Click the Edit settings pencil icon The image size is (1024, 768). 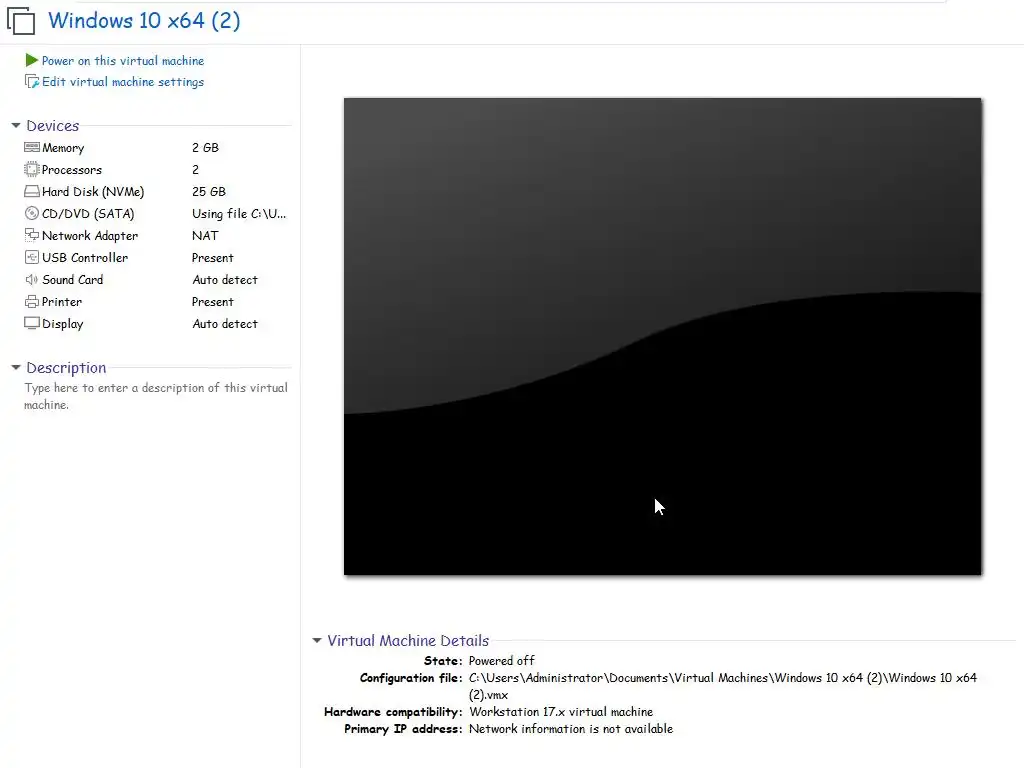[x=31, y=82]
